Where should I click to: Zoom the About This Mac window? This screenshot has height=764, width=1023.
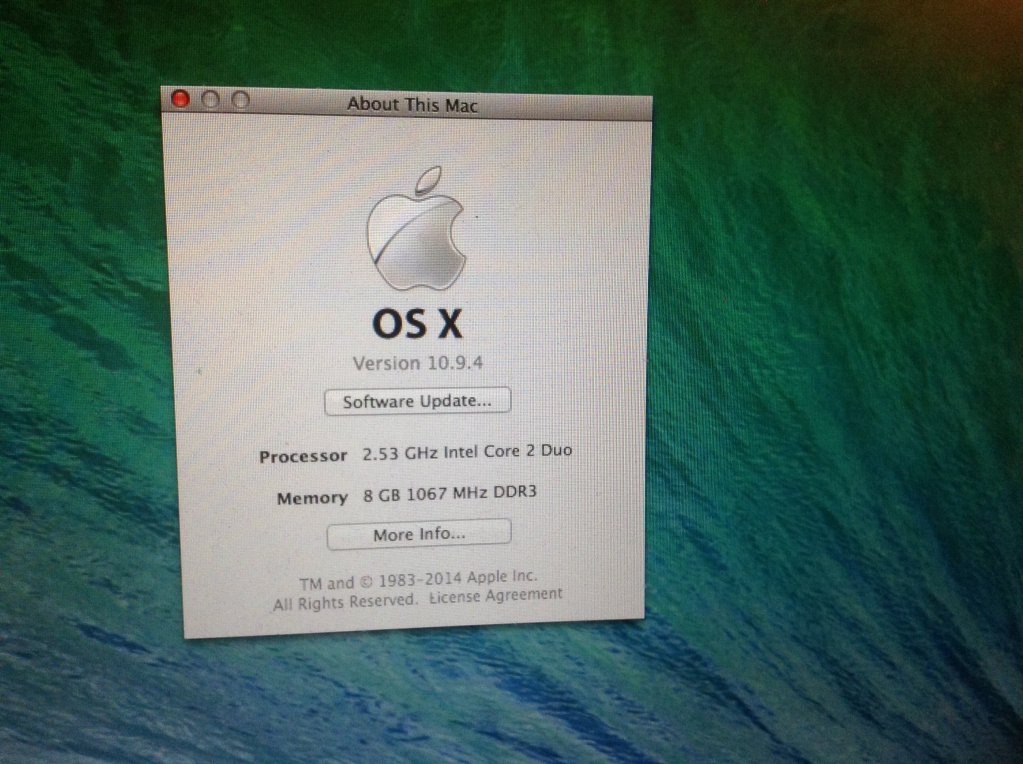[241, 100]
